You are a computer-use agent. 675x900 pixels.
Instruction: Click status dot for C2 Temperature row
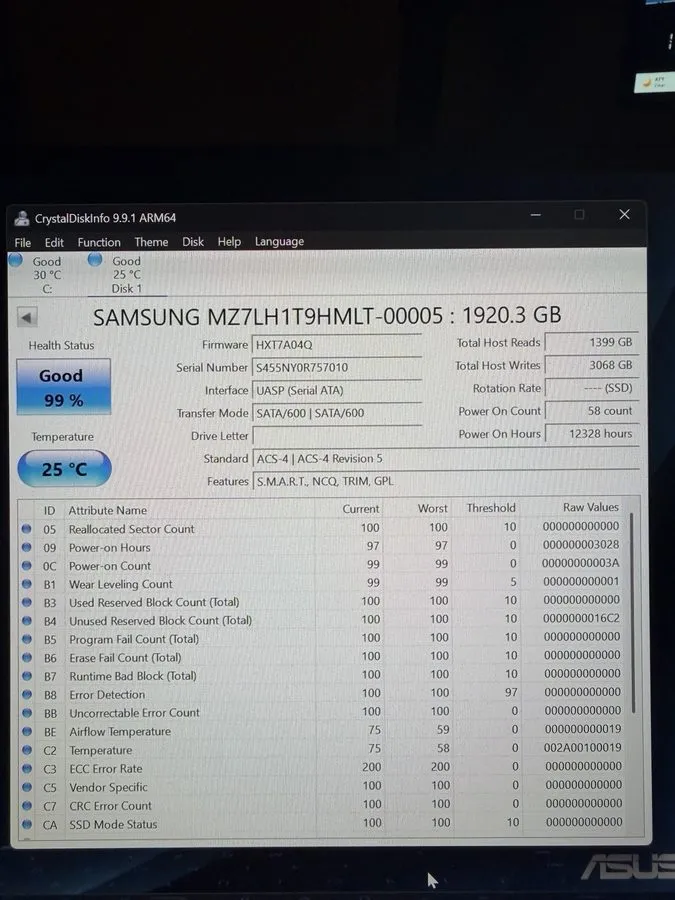pos(26,750)
